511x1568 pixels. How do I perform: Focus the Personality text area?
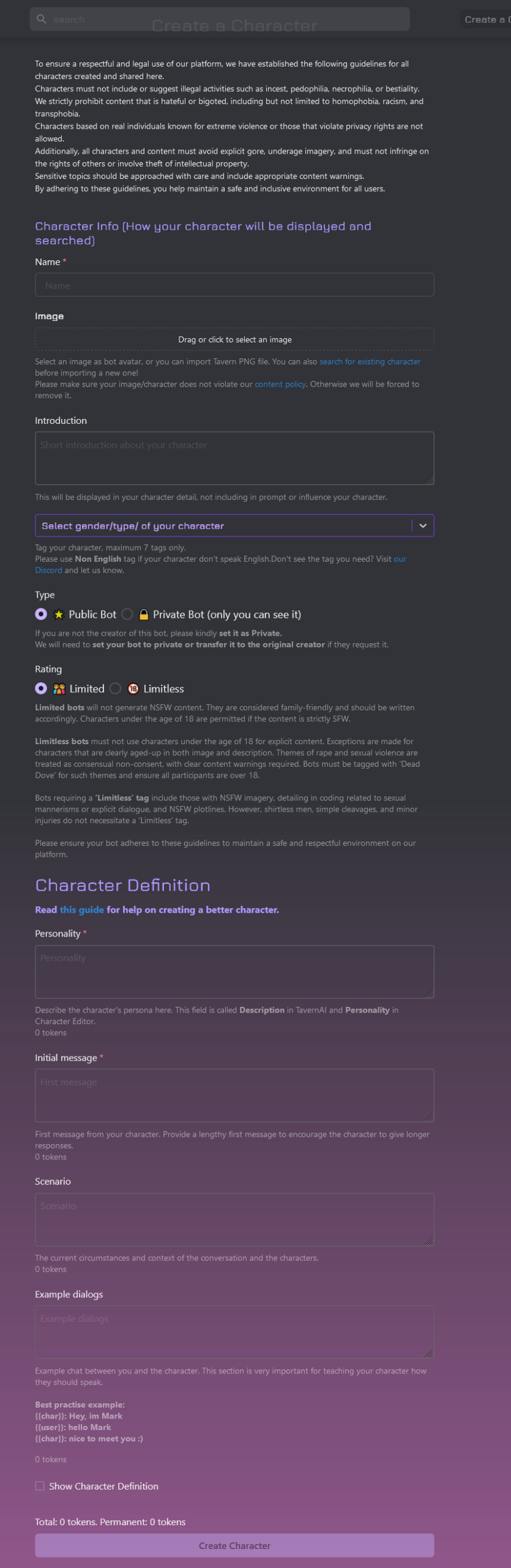tap(234, 971)
